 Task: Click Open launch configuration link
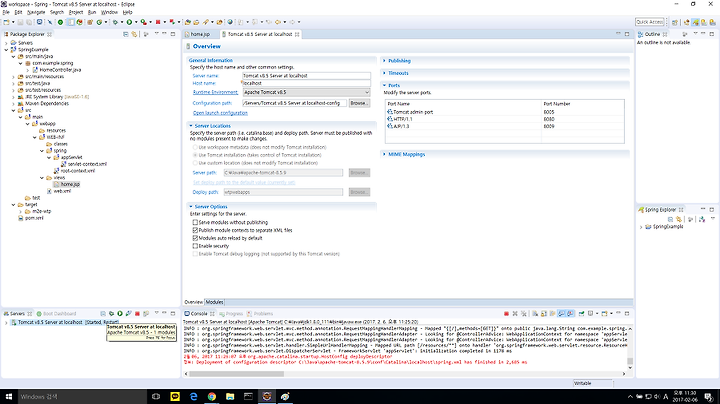[220, 113]
